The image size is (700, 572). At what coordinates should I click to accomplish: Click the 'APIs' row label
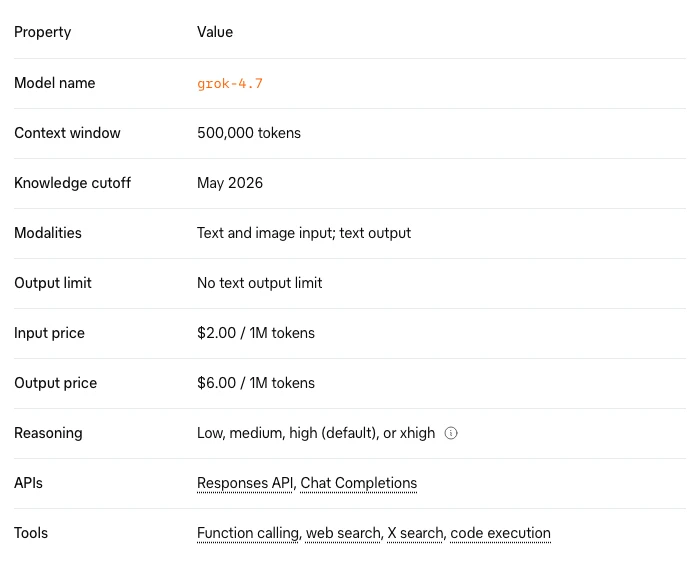coord(28,483)
